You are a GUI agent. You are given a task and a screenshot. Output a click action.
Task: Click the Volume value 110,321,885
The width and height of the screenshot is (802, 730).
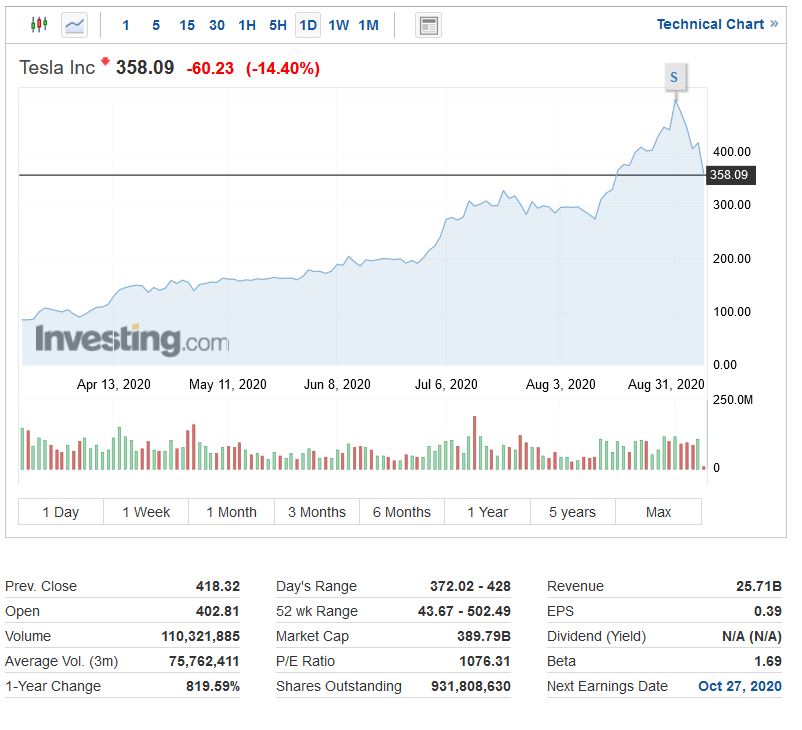click(200, 636)
